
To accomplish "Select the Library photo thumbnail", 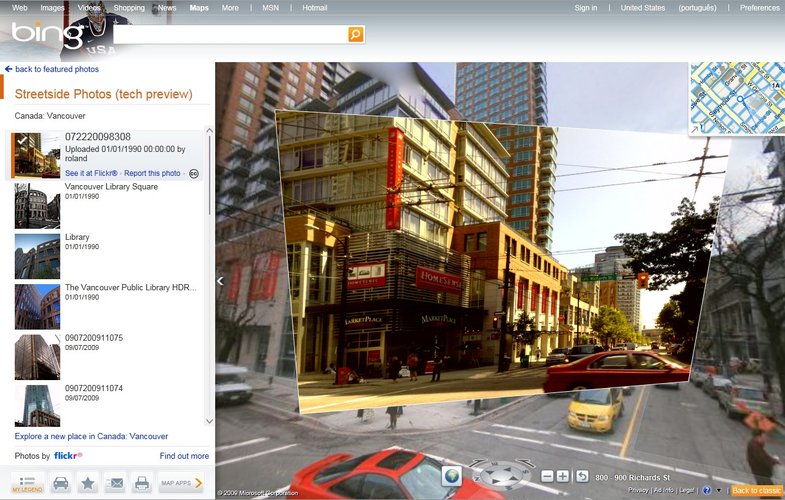I will [x=38, y=256].
